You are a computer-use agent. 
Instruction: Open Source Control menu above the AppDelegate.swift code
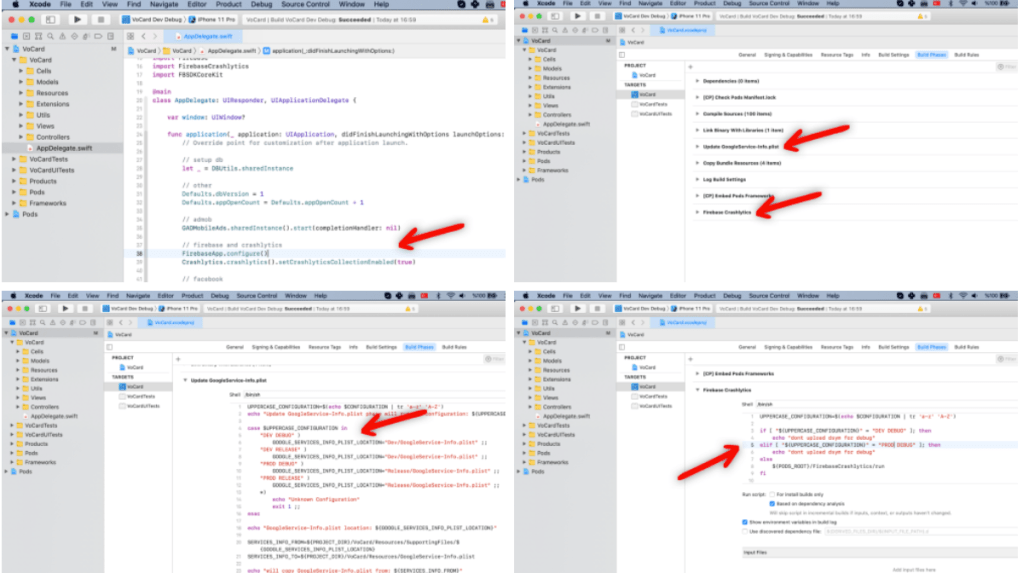[303, 4]
